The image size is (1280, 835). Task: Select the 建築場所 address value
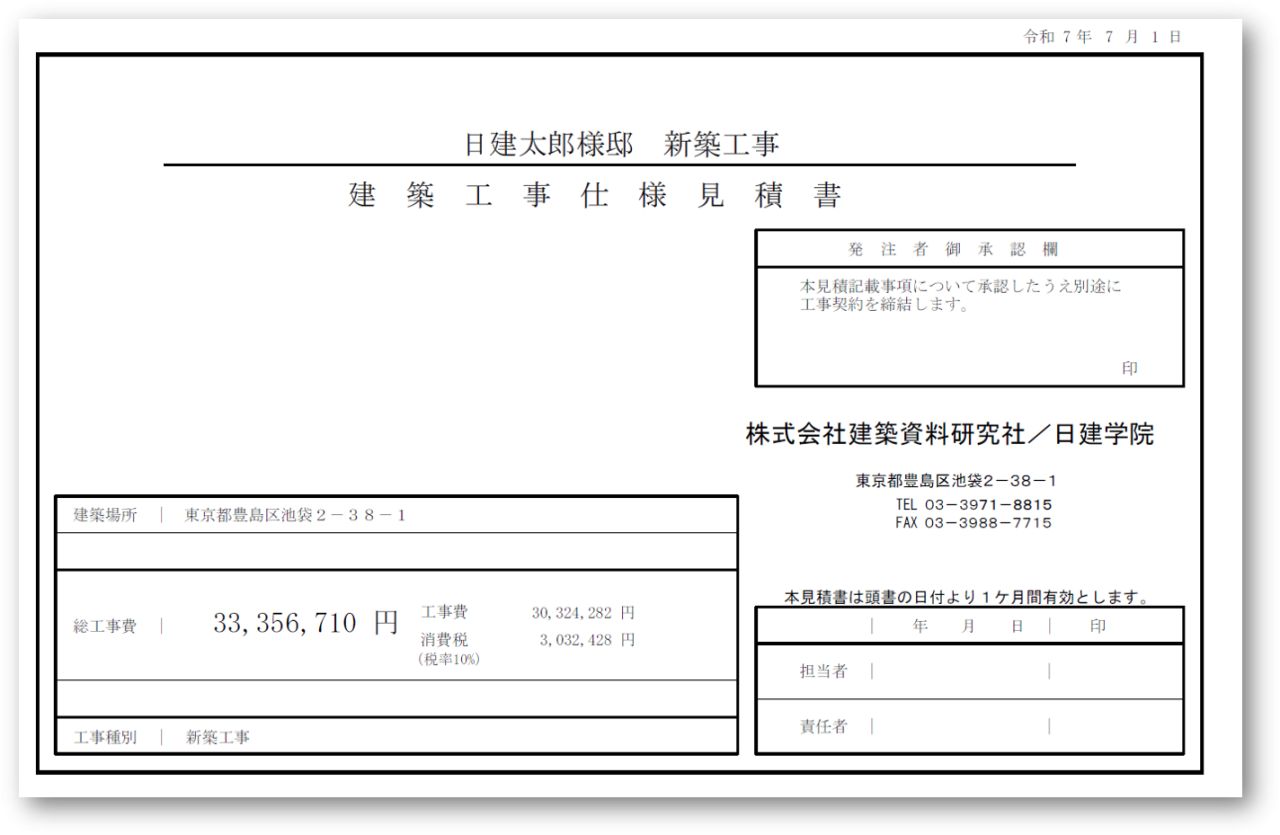[x=296, y=516]
